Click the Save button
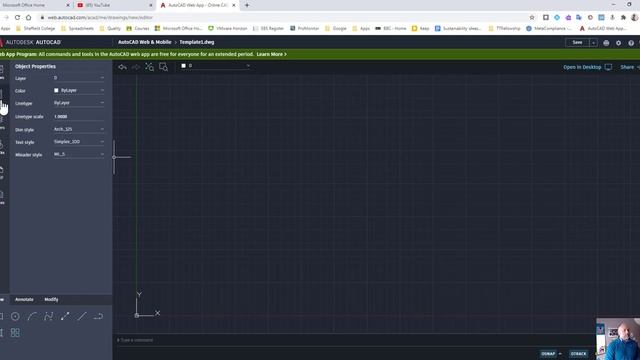 pyautogui.click(x=577, y=42)
